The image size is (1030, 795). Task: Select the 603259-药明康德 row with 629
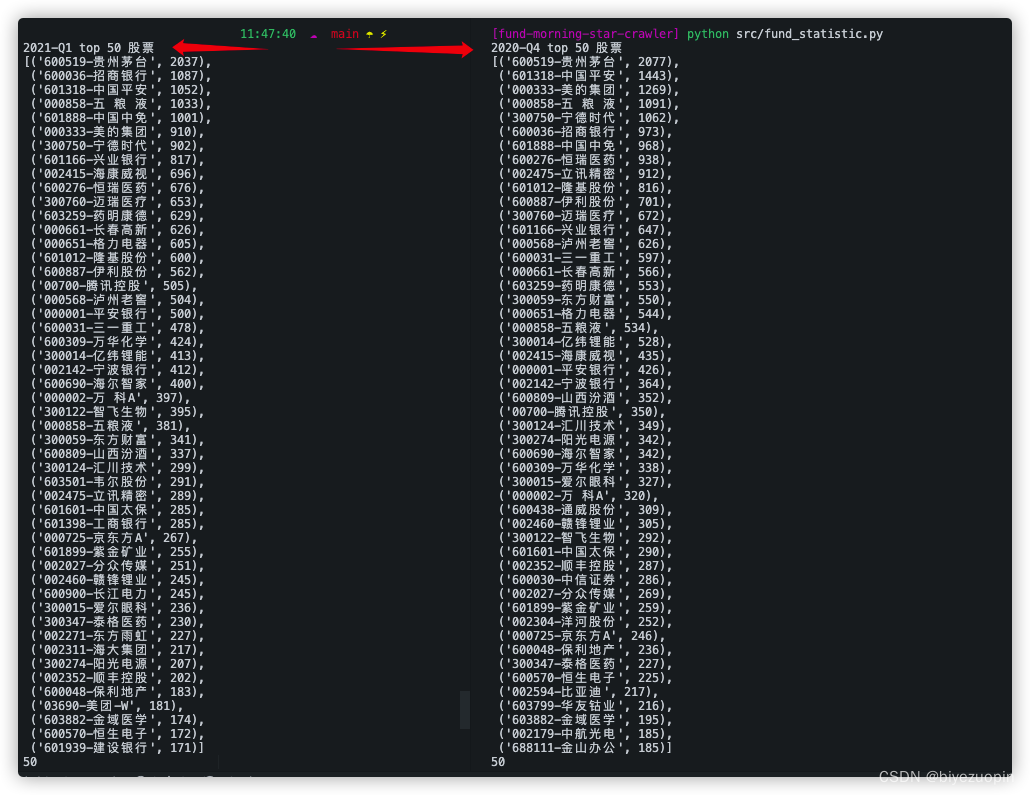coord(118,216)
